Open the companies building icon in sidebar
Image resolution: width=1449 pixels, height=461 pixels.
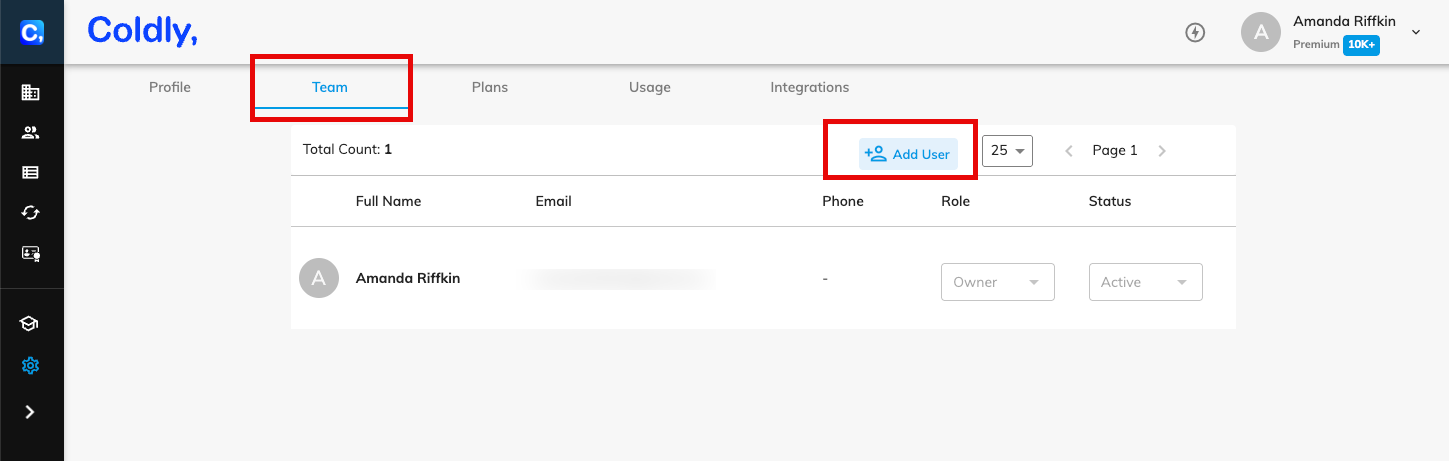tap(30, 93)
